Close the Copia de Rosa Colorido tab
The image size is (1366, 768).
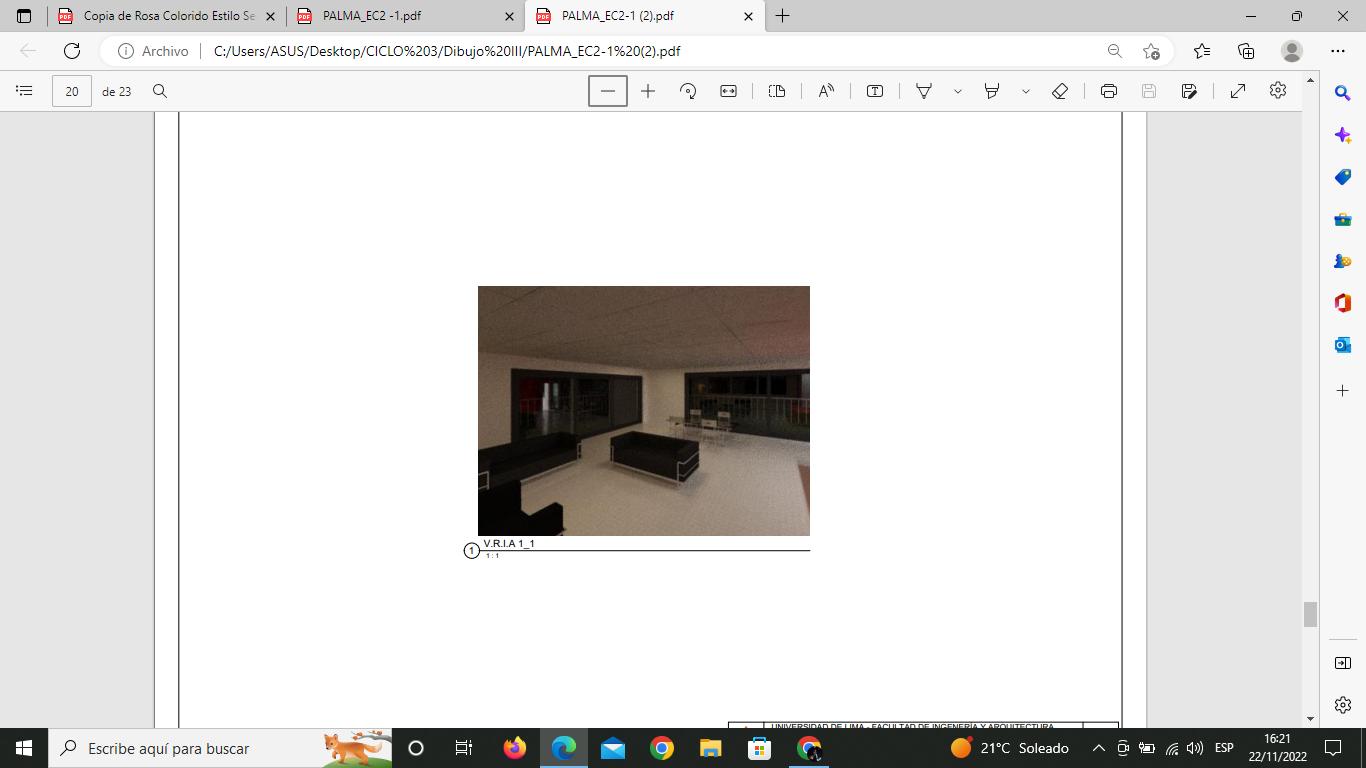(270, 16)
